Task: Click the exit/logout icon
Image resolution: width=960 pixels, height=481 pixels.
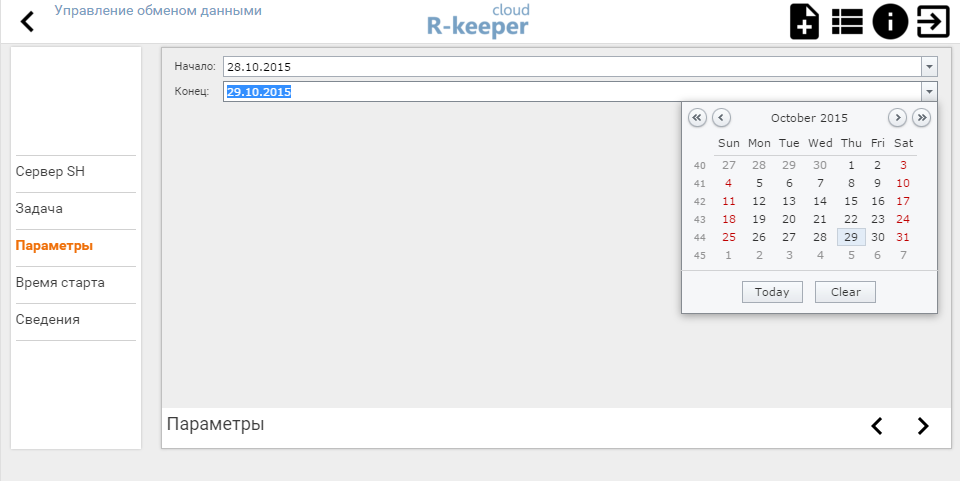Action: (x=933, y=22)
